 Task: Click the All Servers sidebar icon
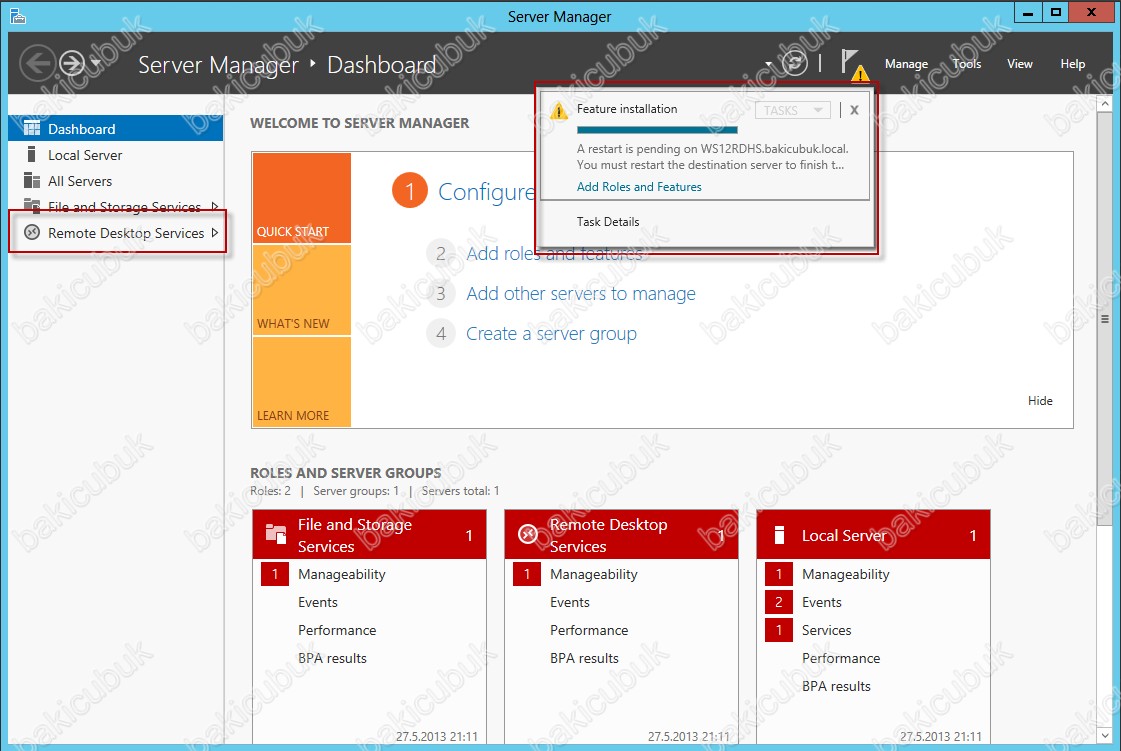click(31, 180)
